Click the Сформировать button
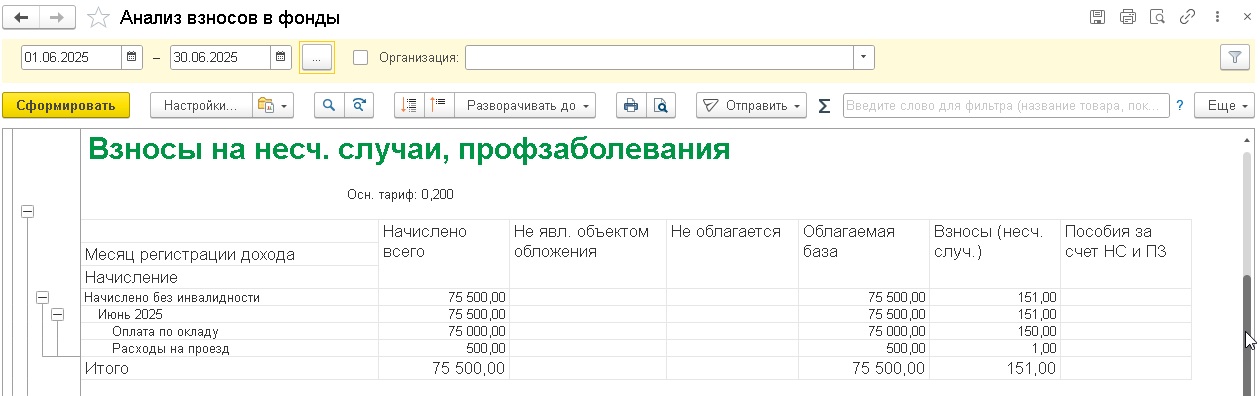1260x396 pixels. (66, 105)
